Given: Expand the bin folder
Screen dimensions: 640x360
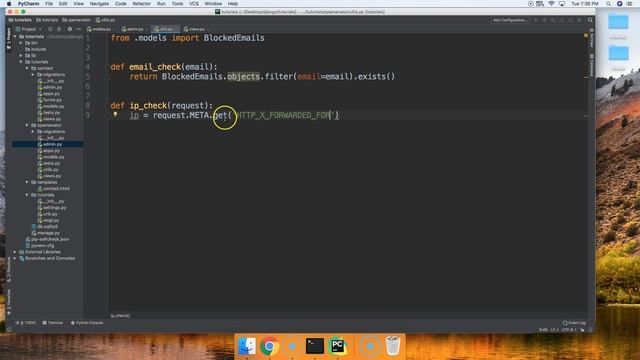Looking at the screenshot, I should (x=21, y=43).
